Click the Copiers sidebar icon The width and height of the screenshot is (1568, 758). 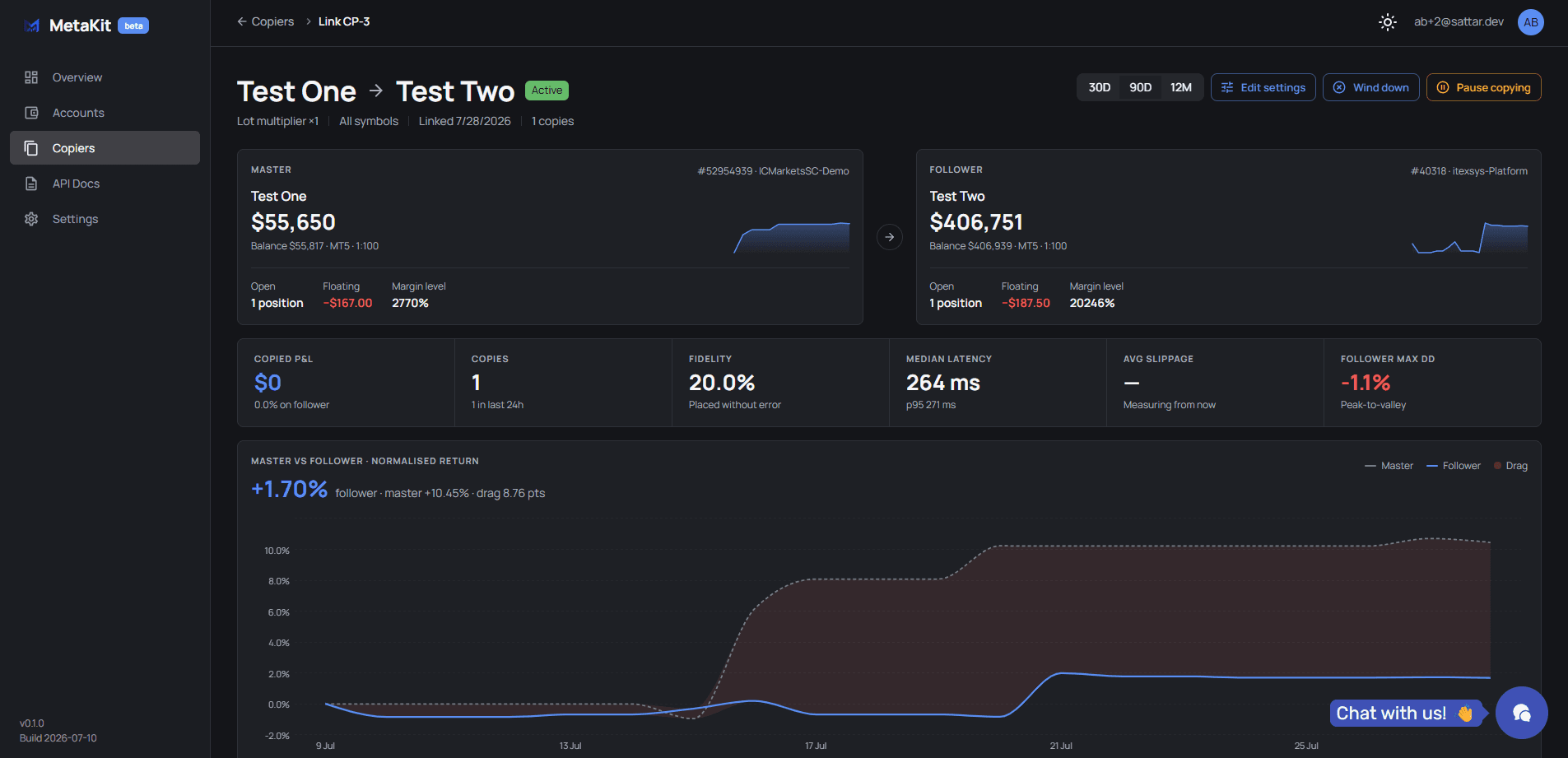[31, 148]
